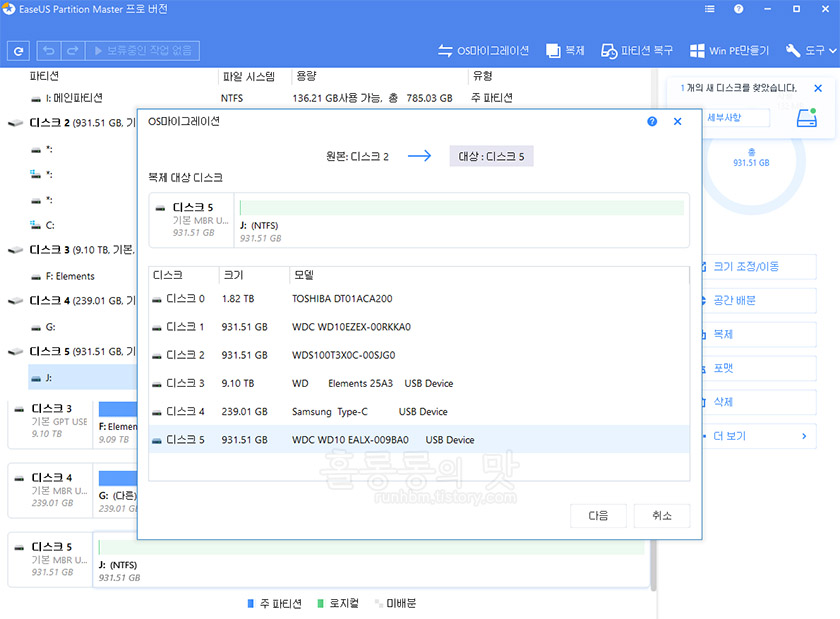Viewport: 840px width, 619px height.
Task: Select J: partition in tree
Action: point(82,377)
